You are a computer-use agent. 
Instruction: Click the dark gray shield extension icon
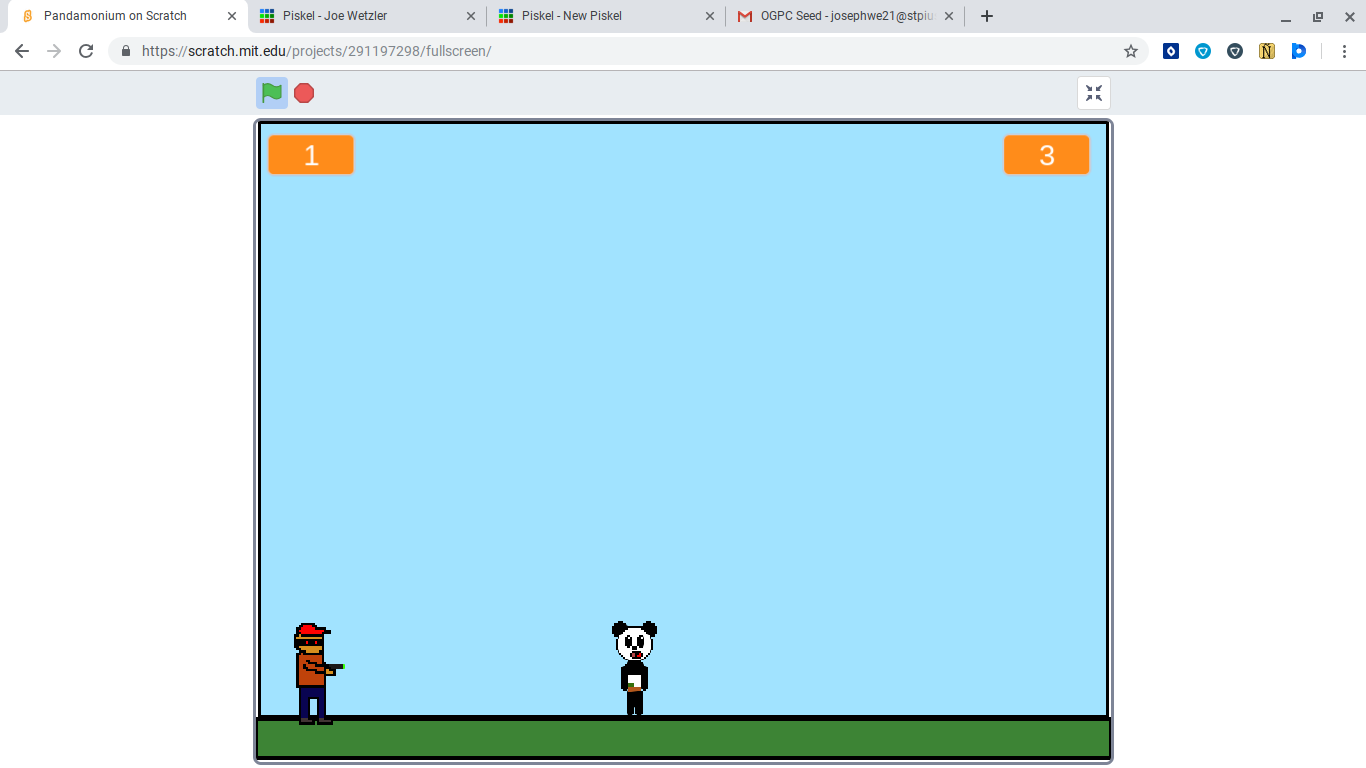[x=1235, y=51]
